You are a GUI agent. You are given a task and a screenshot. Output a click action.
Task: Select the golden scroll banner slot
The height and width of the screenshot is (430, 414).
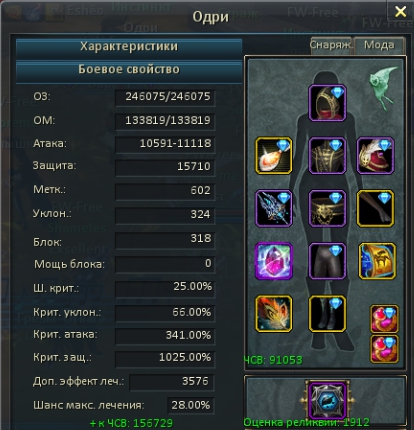pyautogui.click(x=377, y=261)
